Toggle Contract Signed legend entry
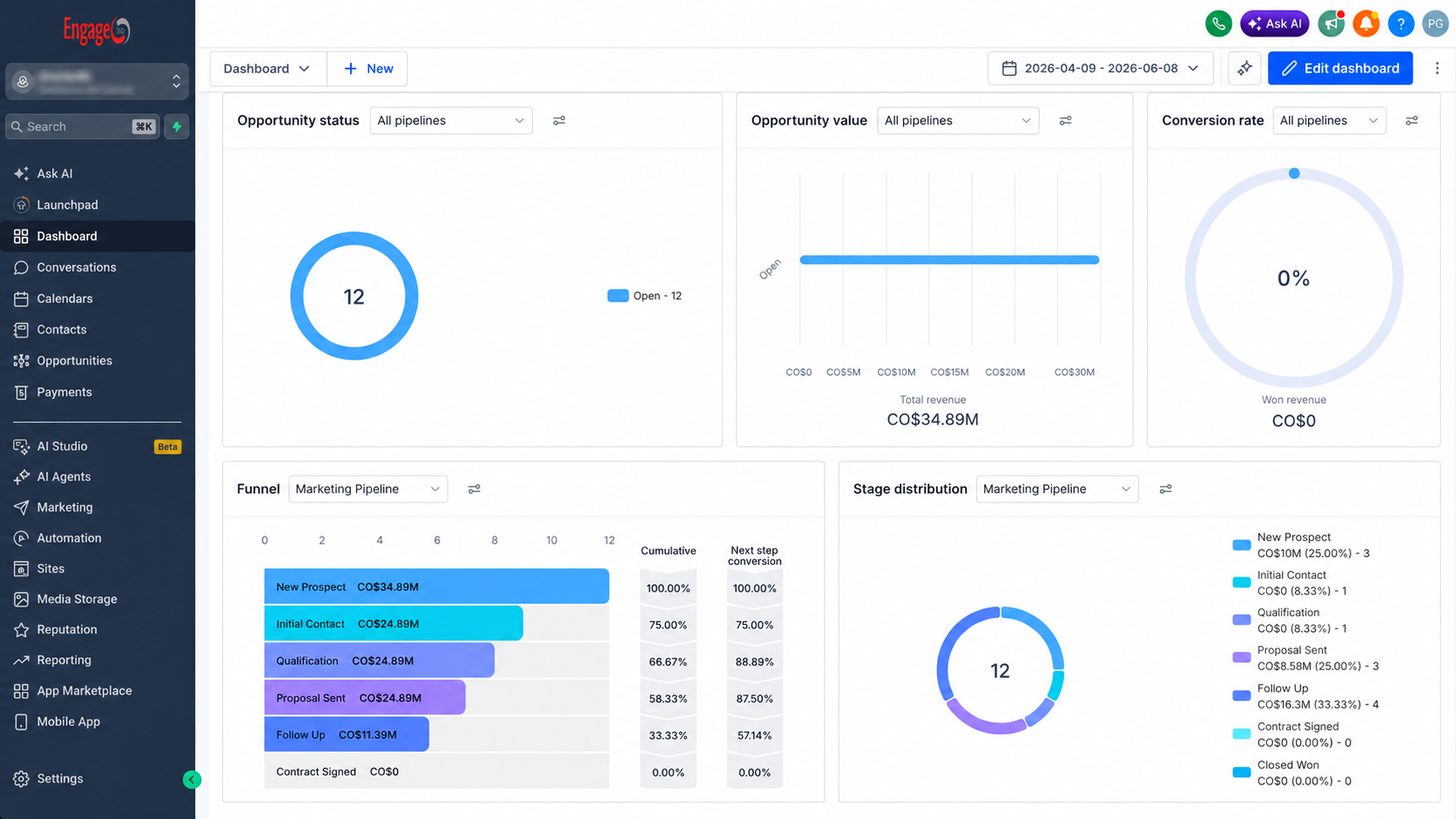This screenshot has height=819, width=1456. point(1292,735)
